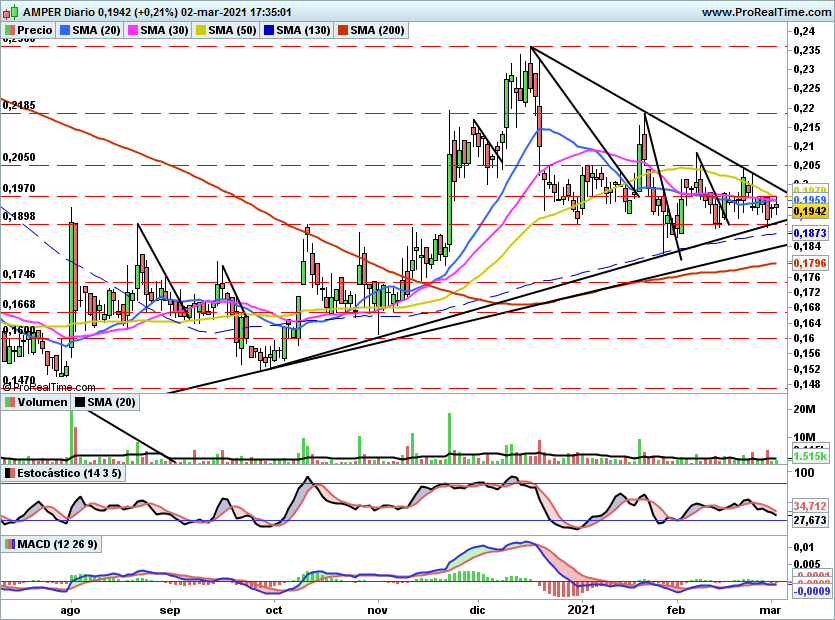This screenshot has width=835, height=620.
Task: Click the 0,2050 horizontal level label
Action: (19, 157)
